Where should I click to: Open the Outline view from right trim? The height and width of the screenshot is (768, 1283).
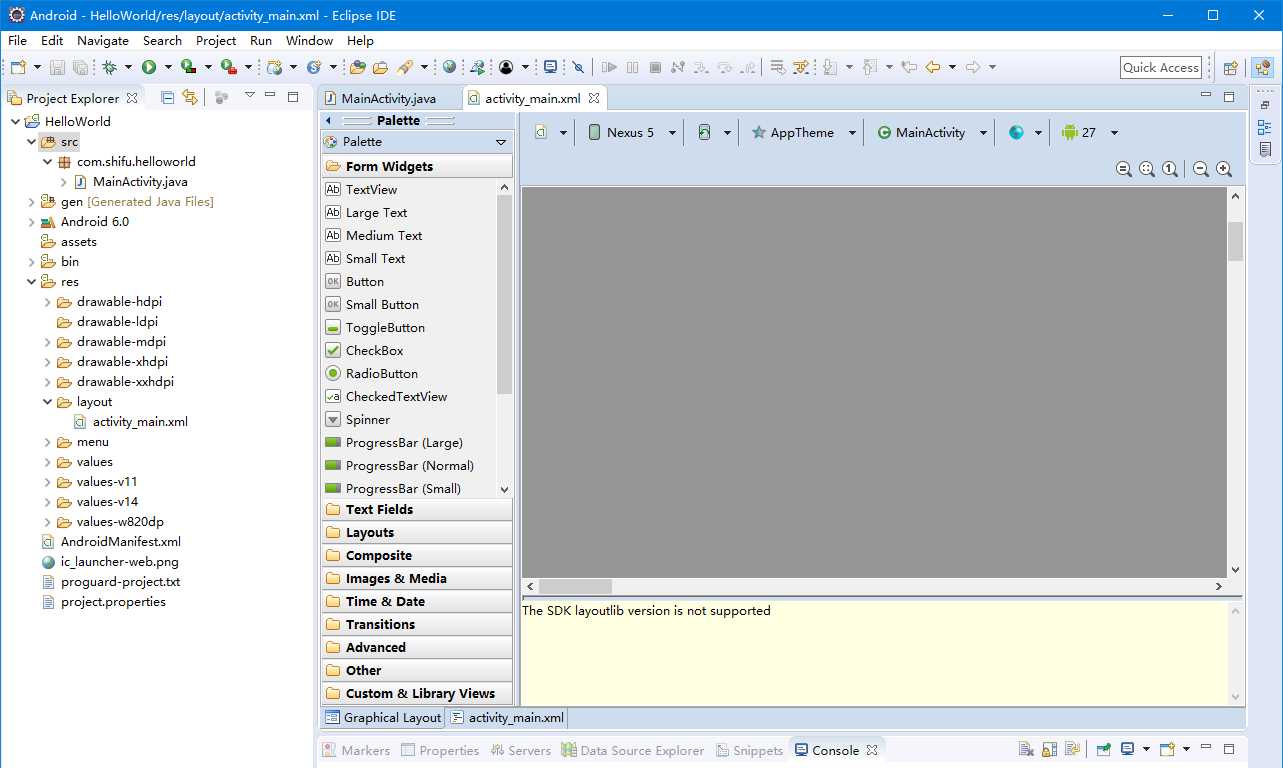coord(1265,127)
